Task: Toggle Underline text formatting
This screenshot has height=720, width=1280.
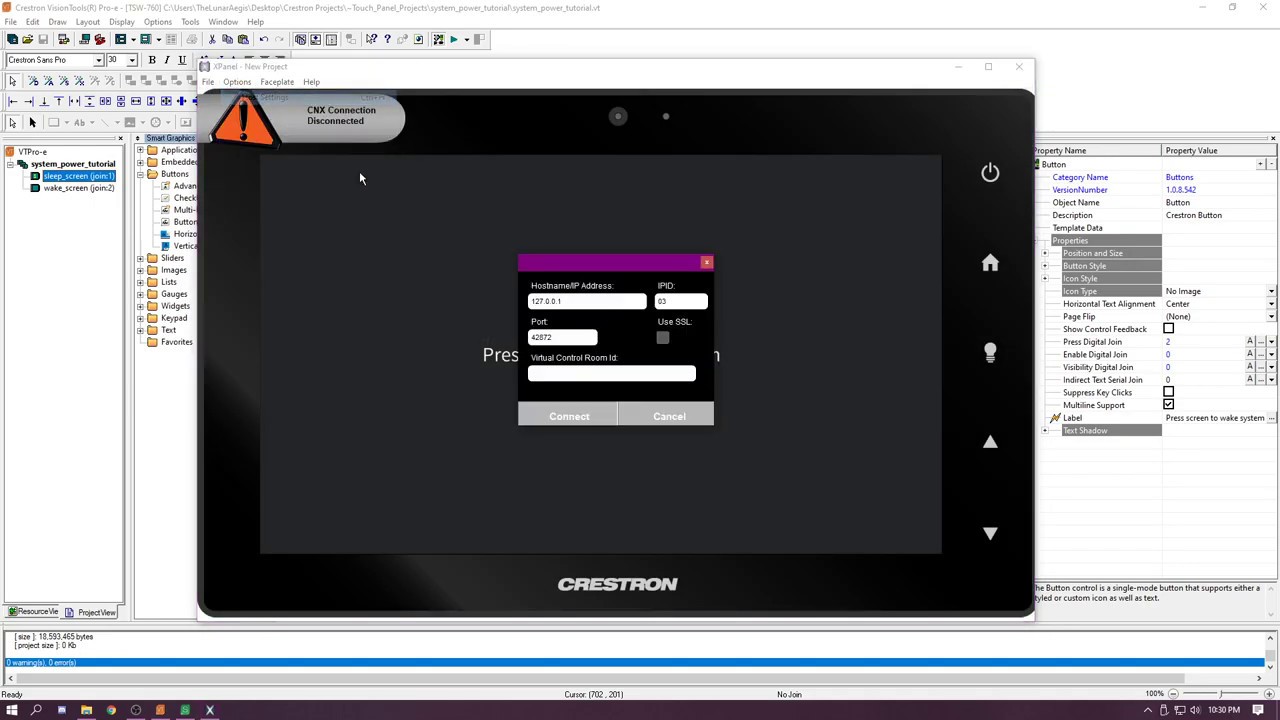Action: pyautogui.click(x=182, y=60)
